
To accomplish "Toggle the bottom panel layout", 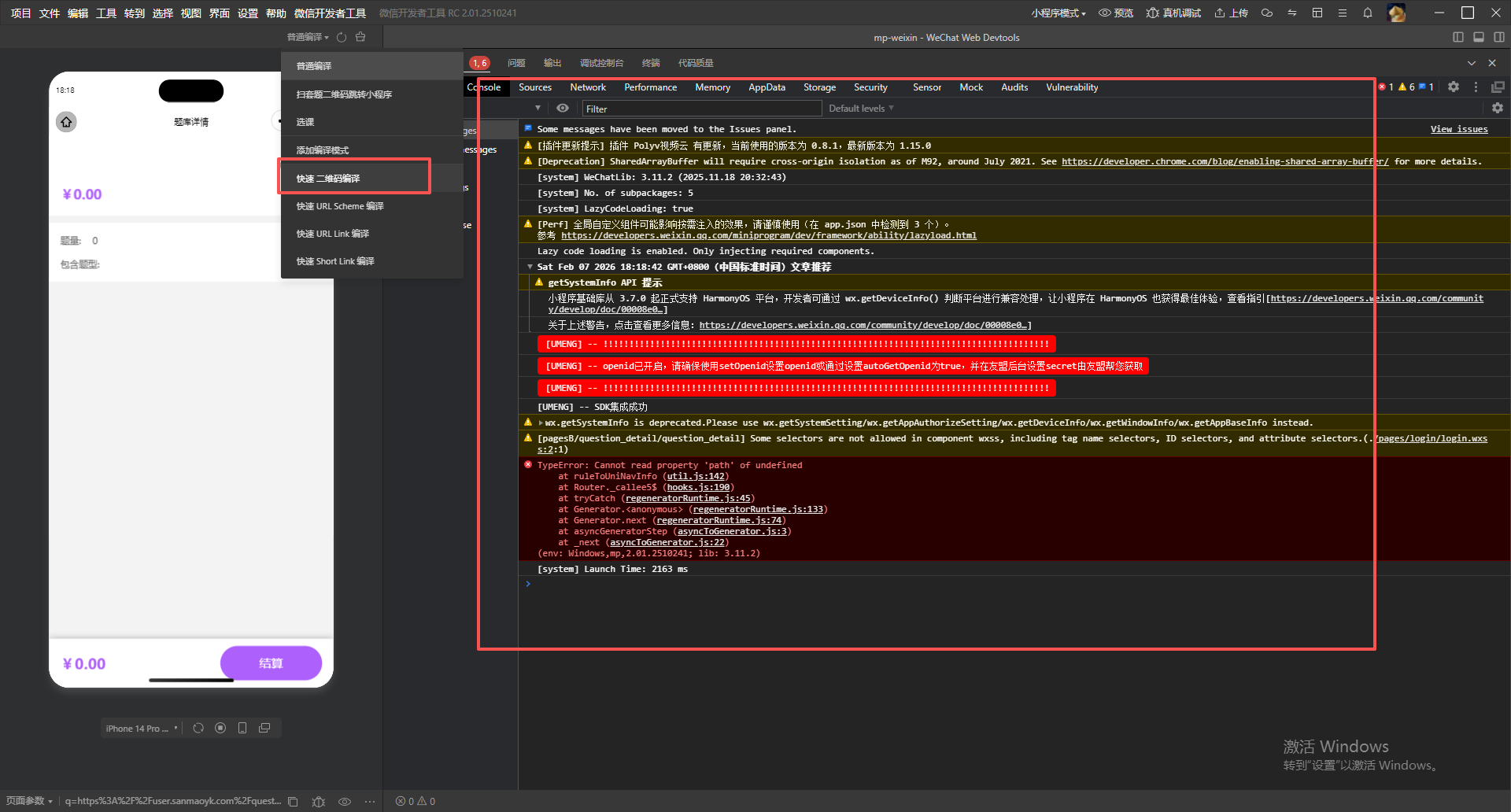I will click(1479, 37).
